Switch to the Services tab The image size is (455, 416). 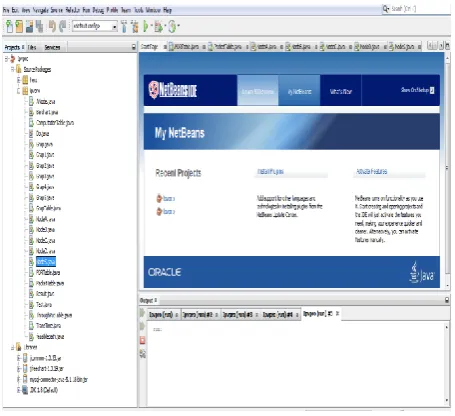click(52, 47)
